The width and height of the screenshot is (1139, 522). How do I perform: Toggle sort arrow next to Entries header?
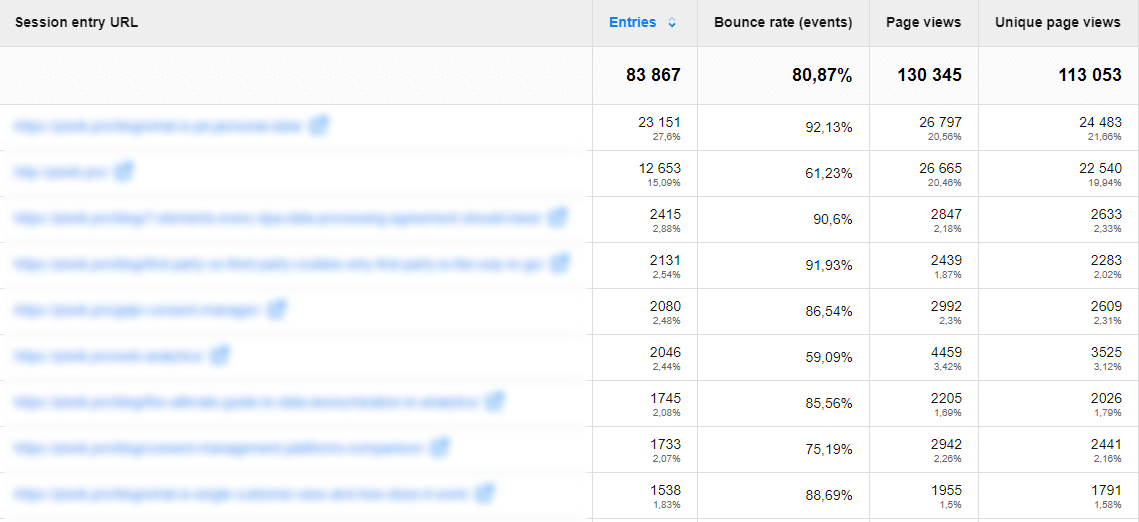(672, 23)
